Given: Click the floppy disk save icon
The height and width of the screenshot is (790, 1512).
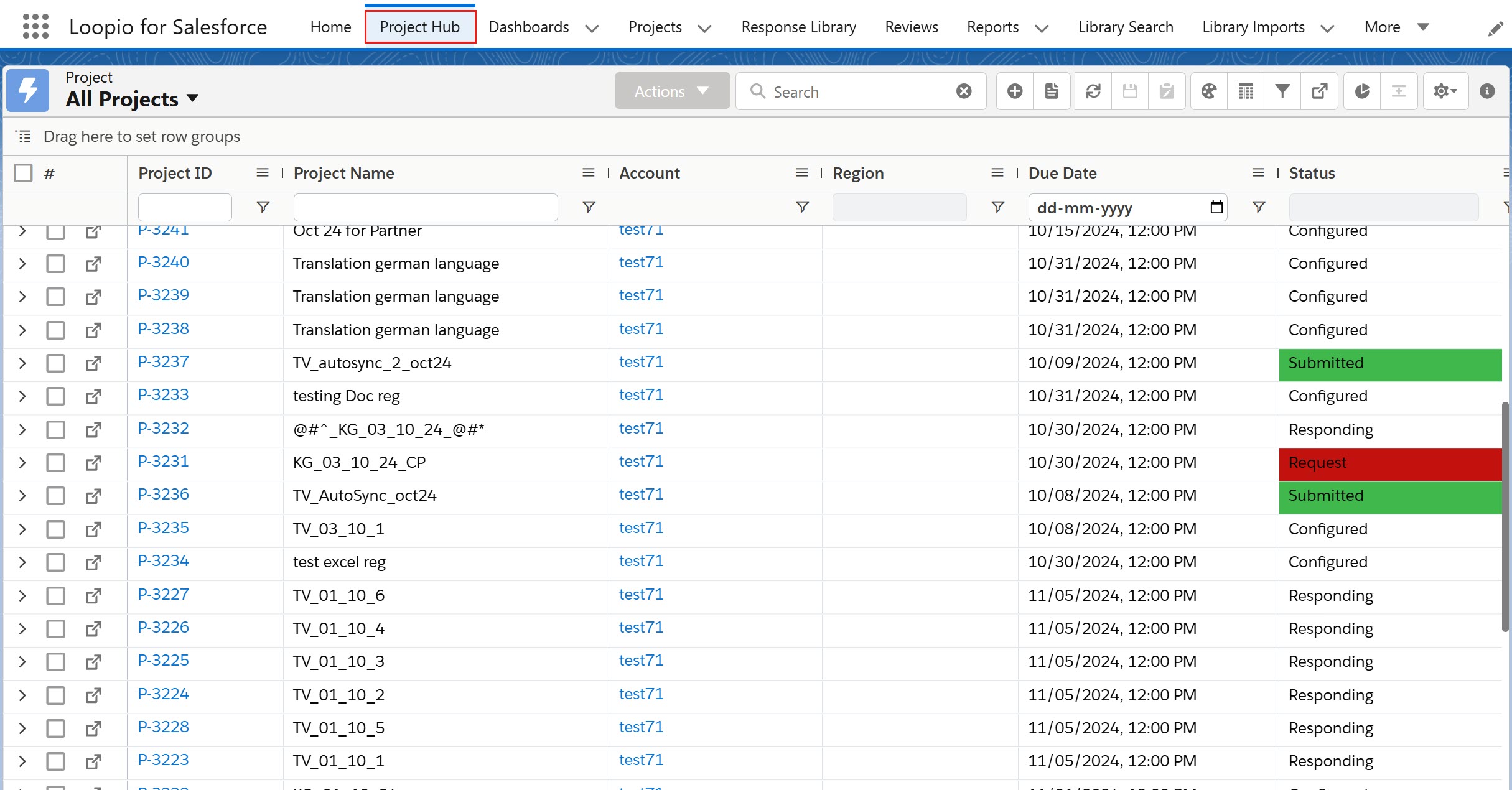Looking at the screenshot, I should pyautogui.click(x=1130, y=91).
